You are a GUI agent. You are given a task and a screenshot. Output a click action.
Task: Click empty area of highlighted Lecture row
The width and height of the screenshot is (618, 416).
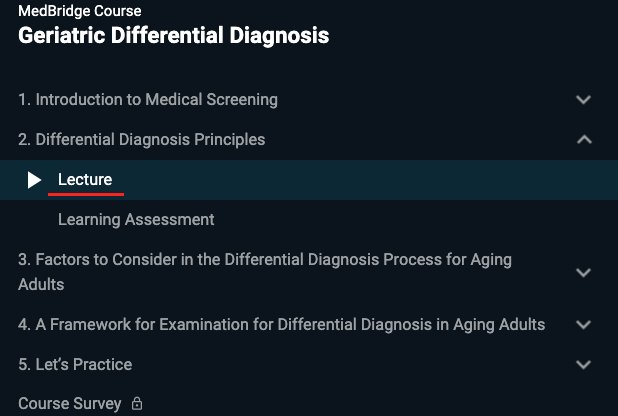[355, 180]
